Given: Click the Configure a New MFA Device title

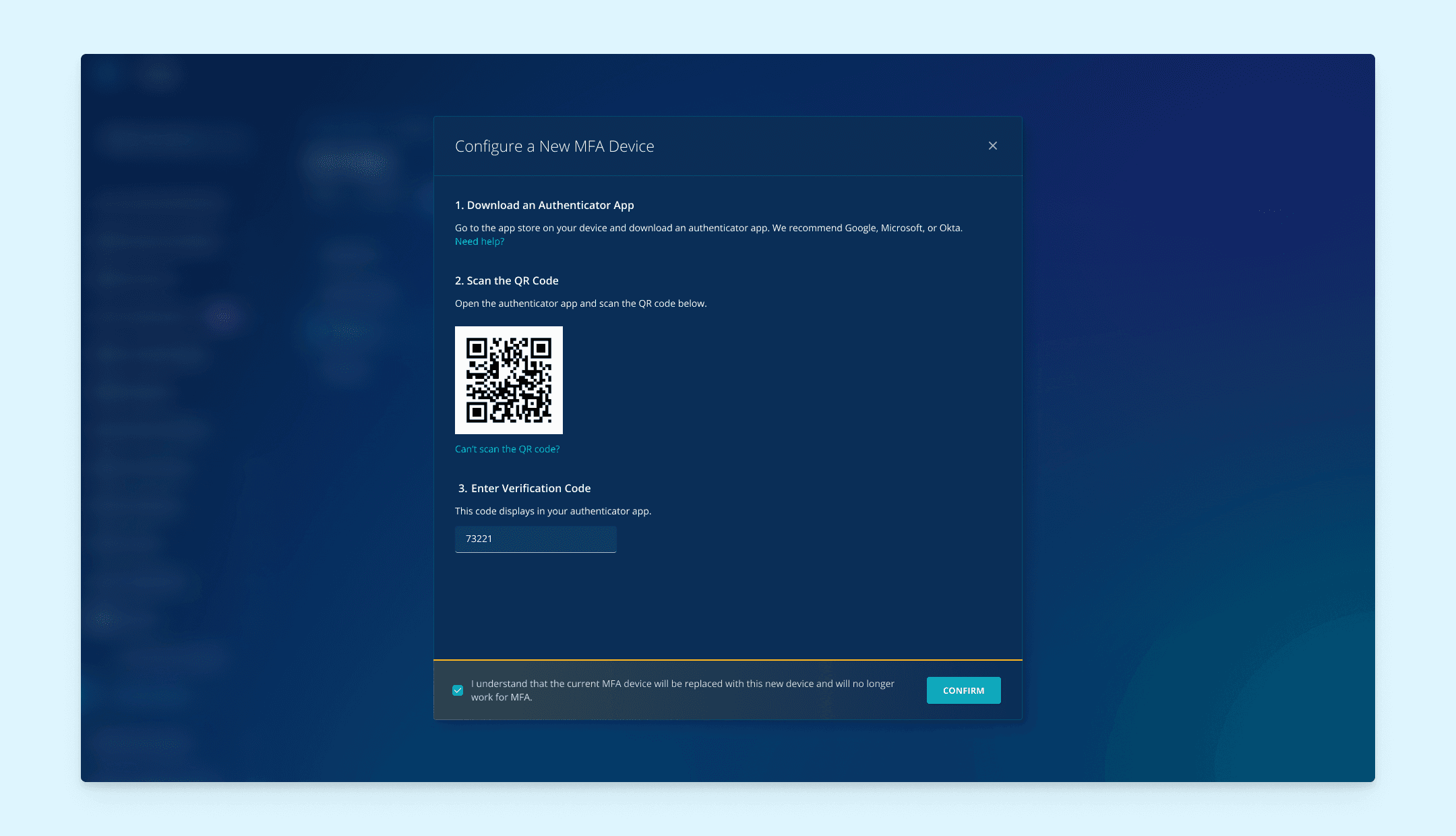Looking at the screenshot, I should pyautogui.click(x=554, y=146).
